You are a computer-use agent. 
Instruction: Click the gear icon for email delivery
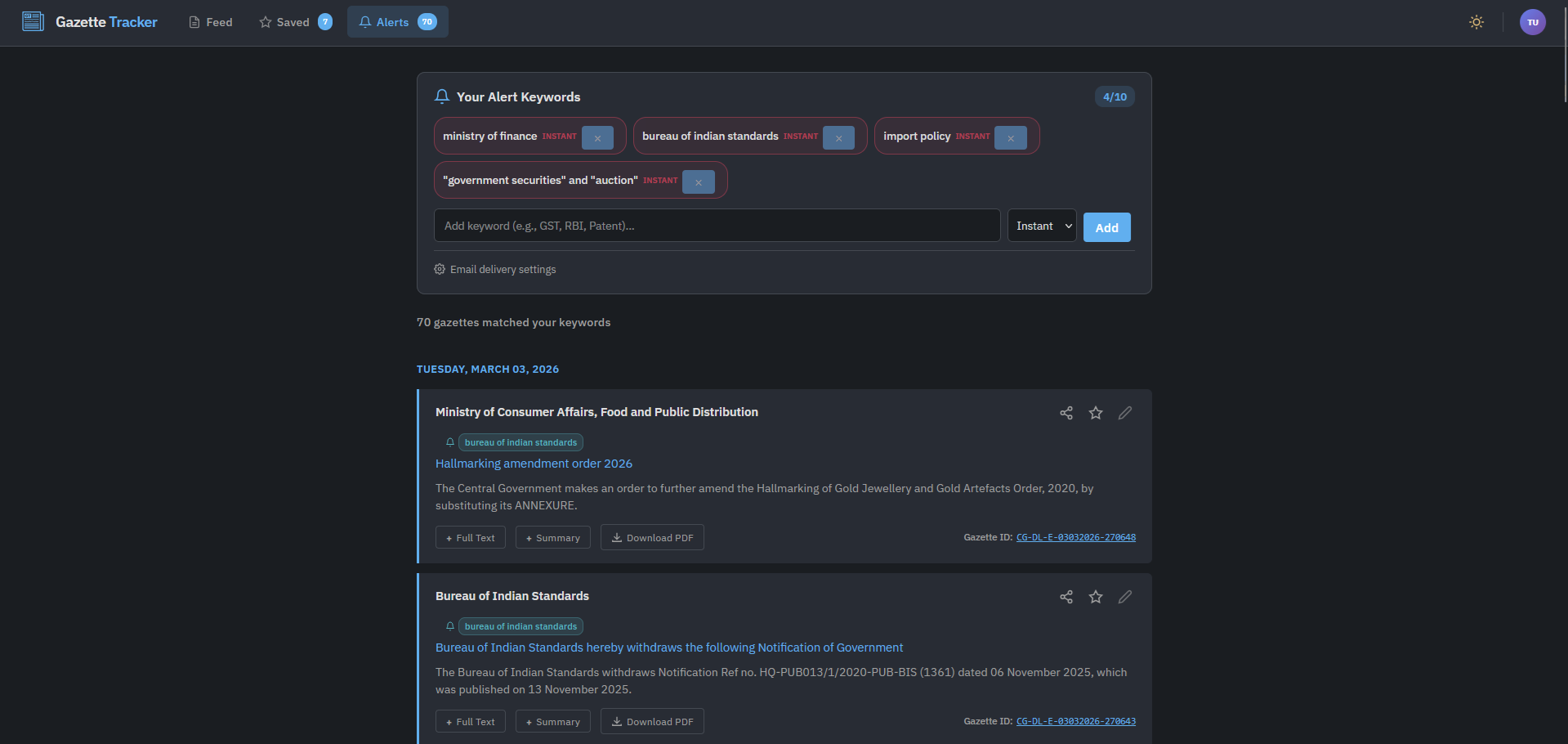pos(440,269)
